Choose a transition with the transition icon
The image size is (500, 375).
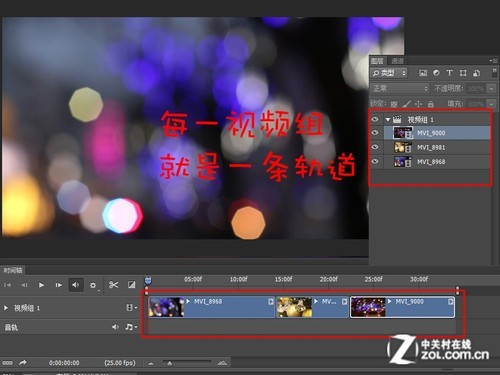[132, 285]
